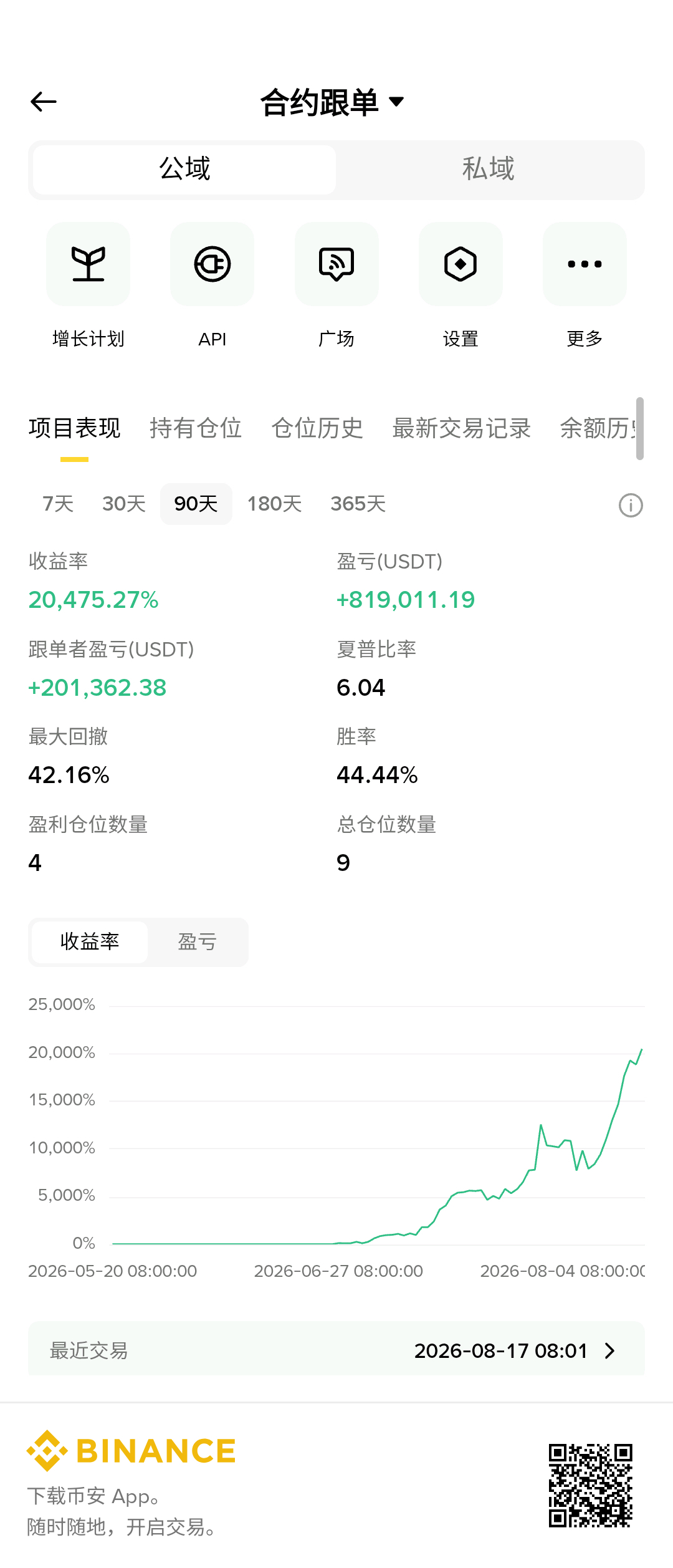Switch to the 公域 segment
This screenshot has height=1568, width=673.
coord(184,170)
